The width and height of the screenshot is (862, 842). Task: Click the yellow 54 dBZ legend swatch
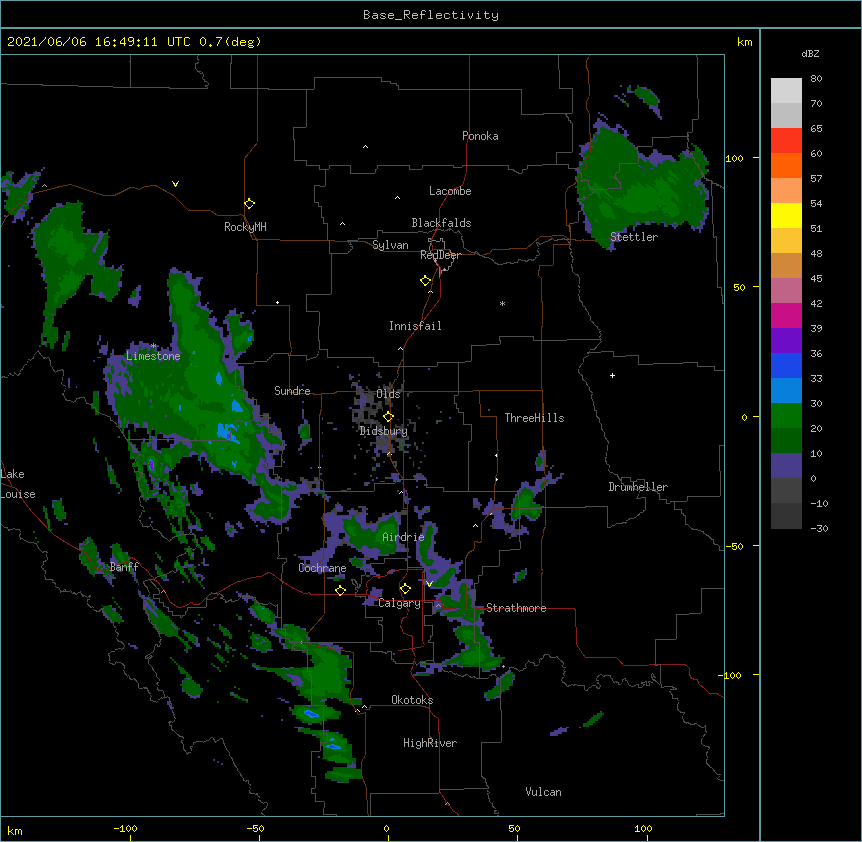click(786, 215)
